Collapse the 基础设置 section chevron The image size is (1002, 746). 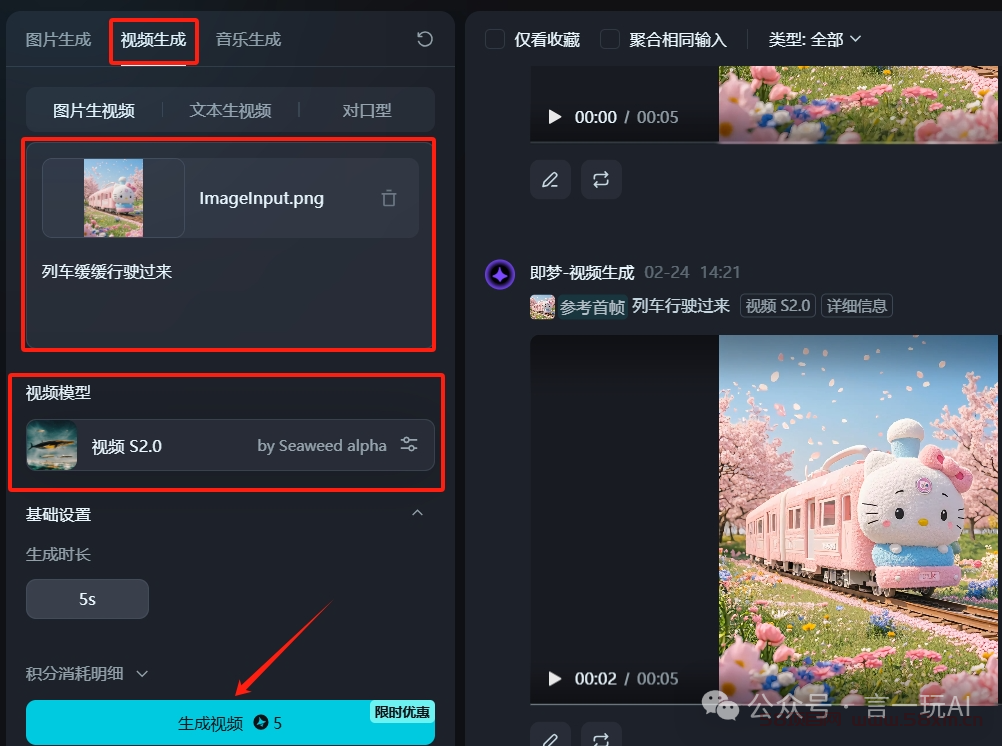point(417,513)
